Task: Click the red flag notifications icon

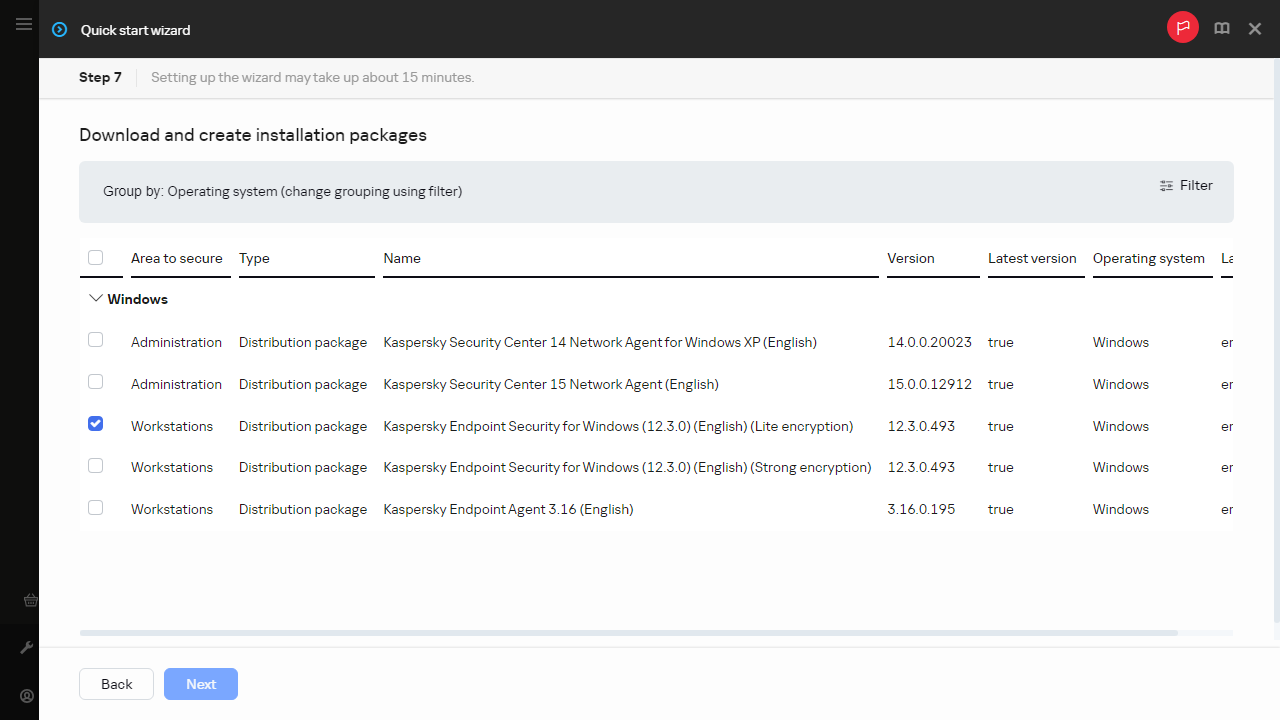Action: click(x=1182, y=29)
